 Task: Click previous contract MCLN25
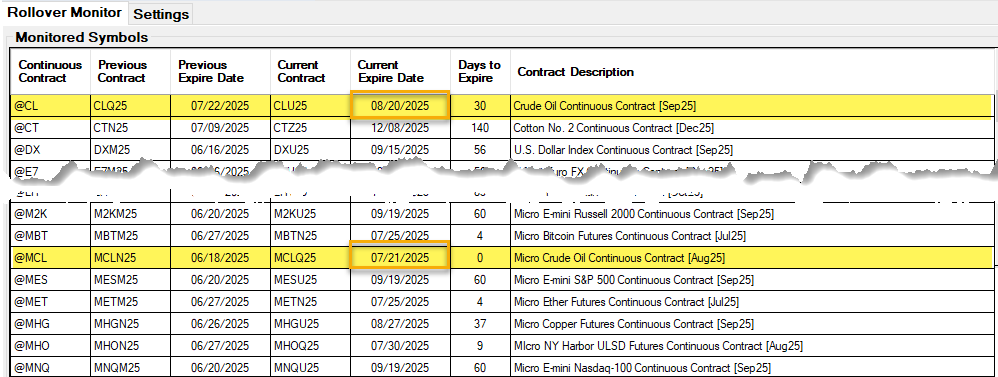(x=131, y=258)
